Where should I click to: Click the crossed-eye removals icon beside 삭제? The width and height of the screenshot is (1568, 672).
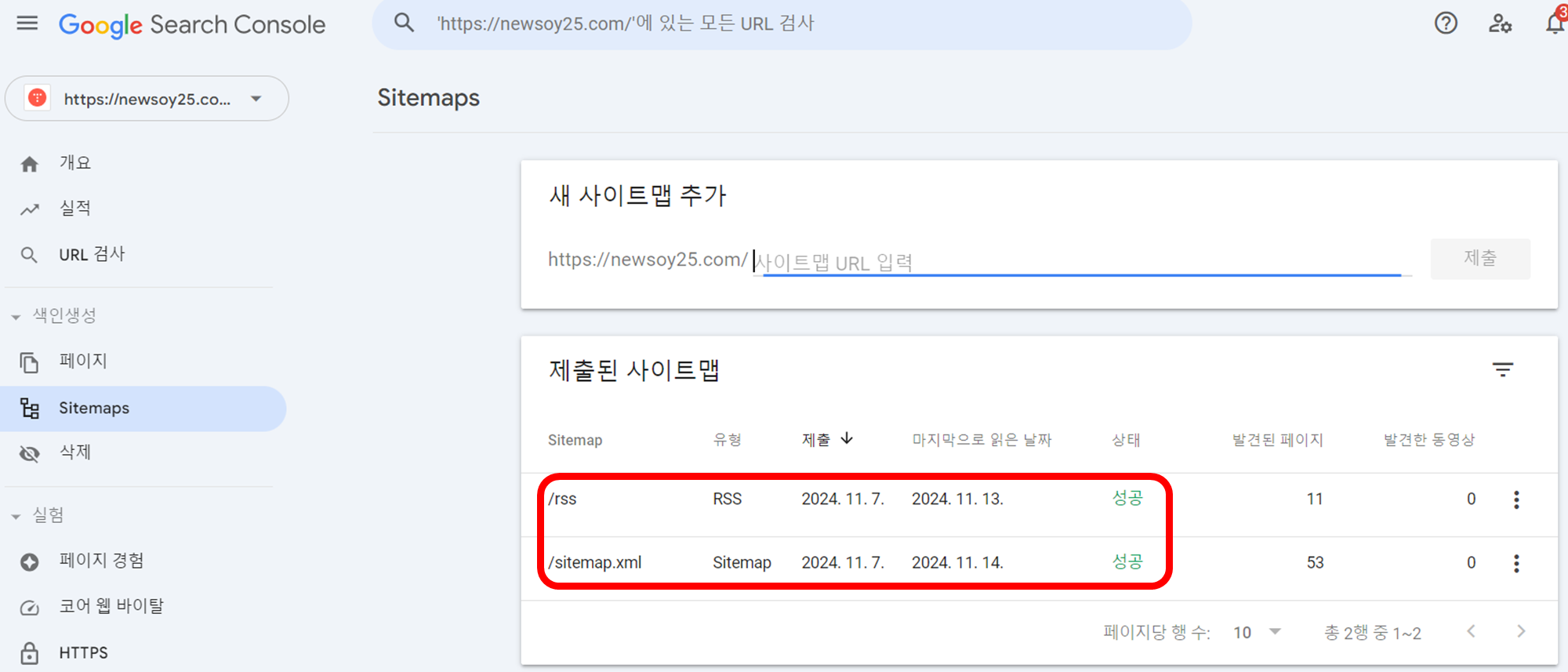tap(30, 453)
